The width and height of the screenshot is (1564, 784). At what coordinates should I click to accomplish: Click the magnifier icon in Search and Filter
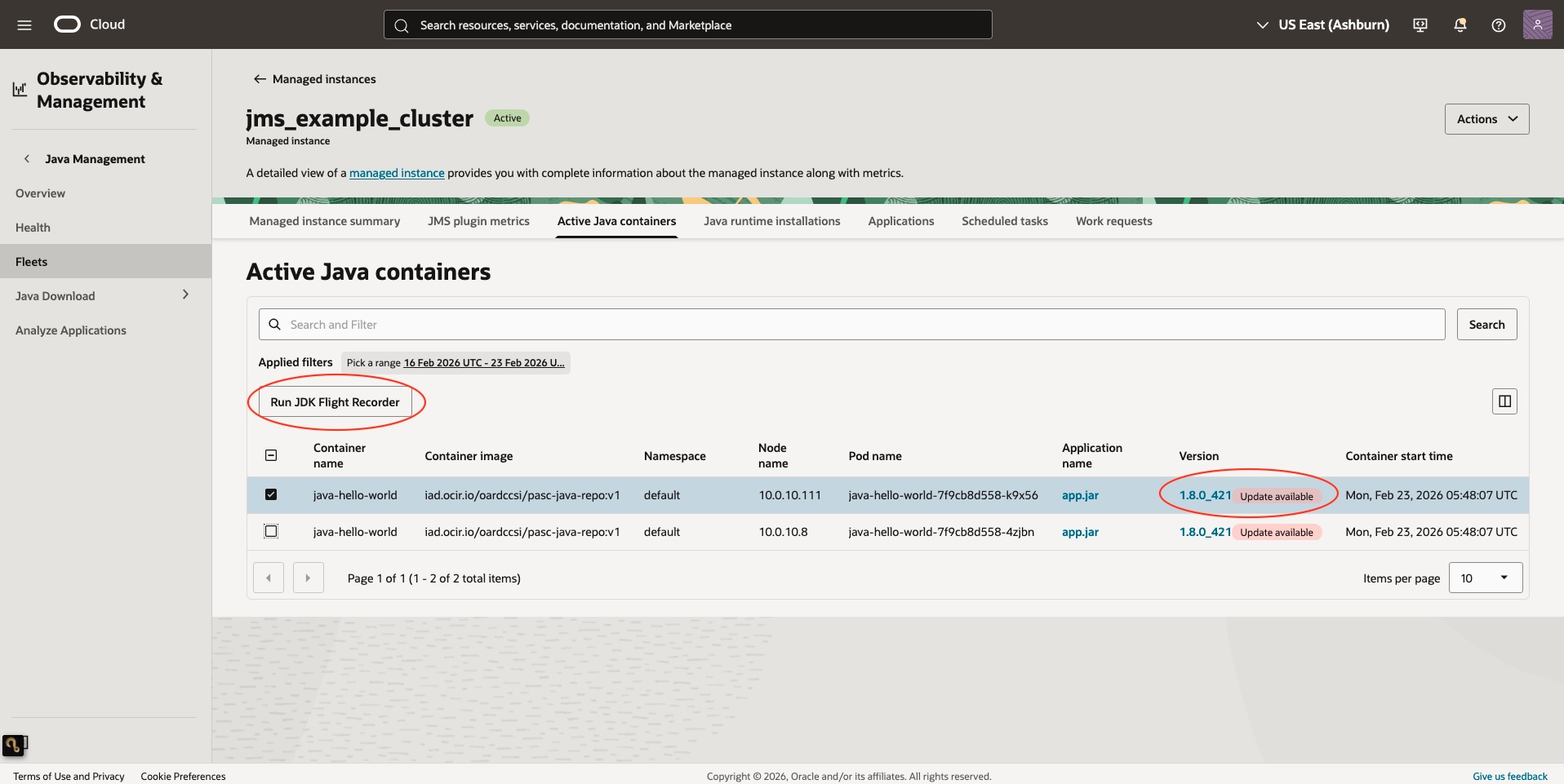pyautogui.click(x=275, y=325)
